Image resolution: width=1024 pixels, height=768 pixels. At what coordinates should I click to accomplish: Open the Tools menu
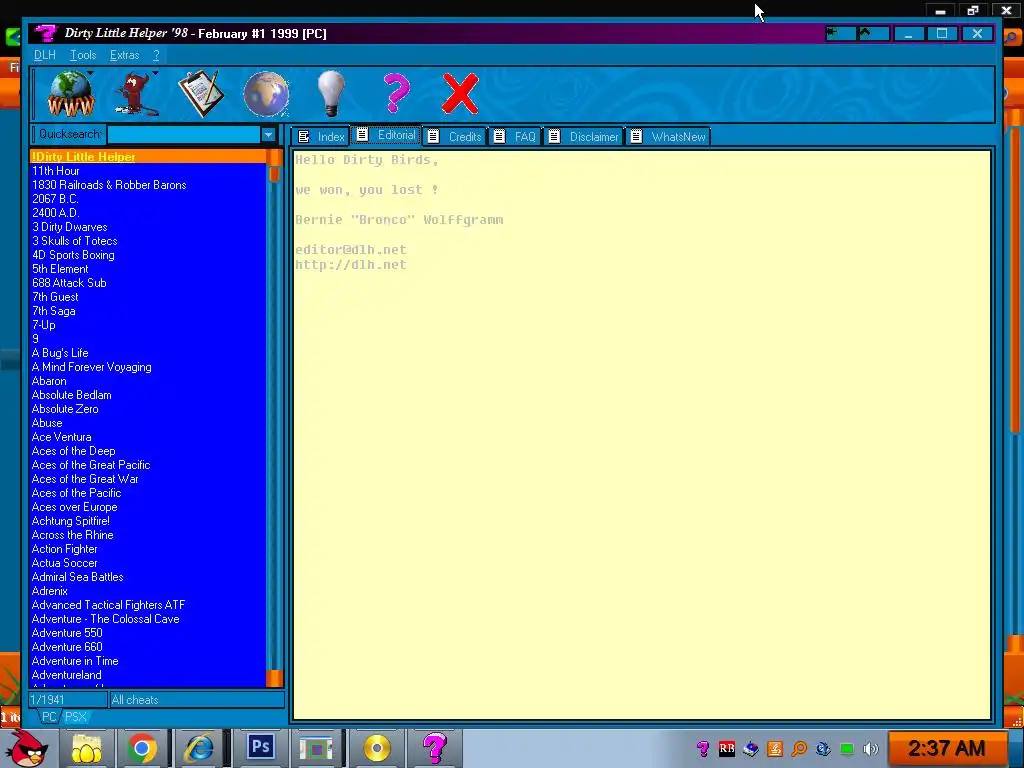click(x=83, y=55)
